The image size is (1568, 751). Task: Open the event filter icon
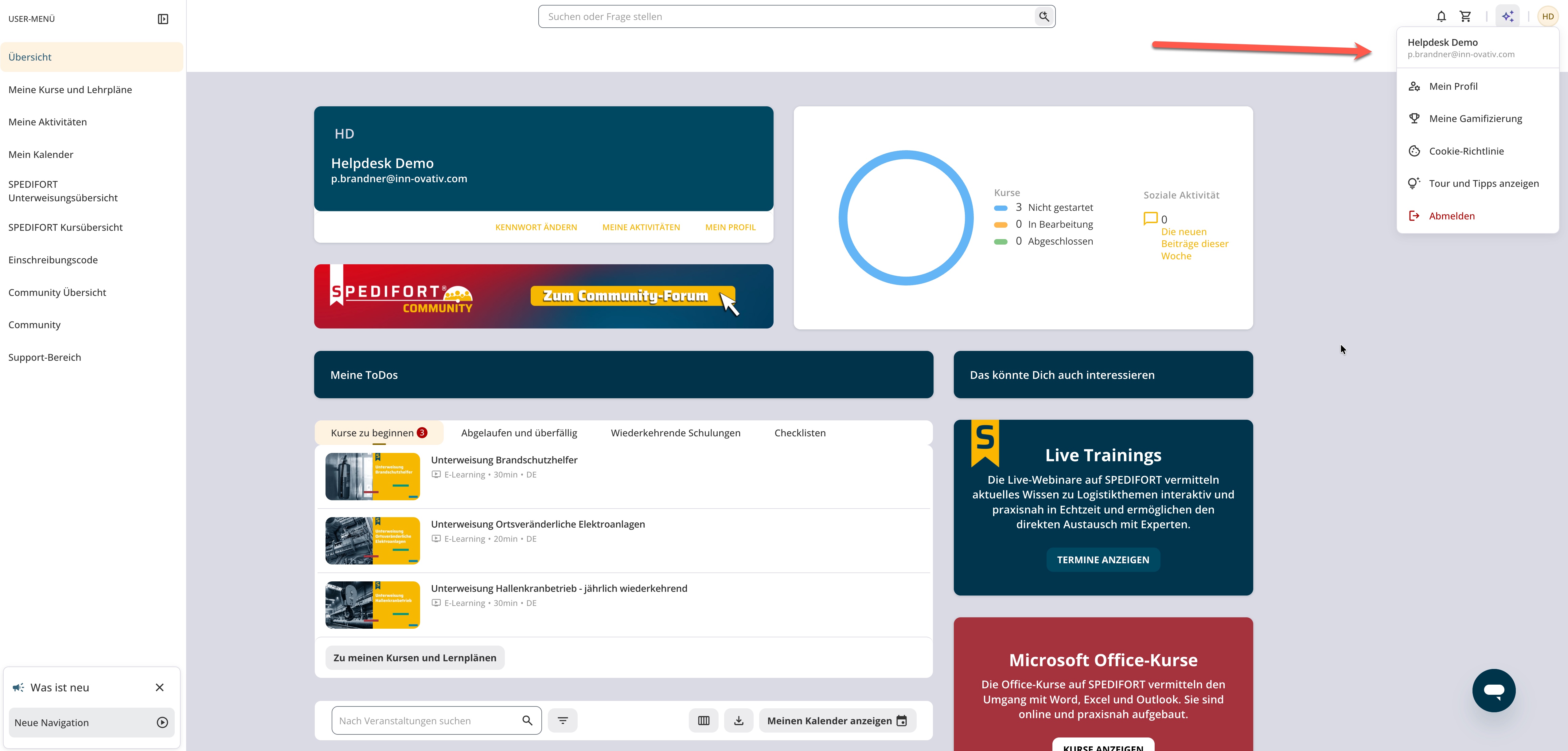563,721
